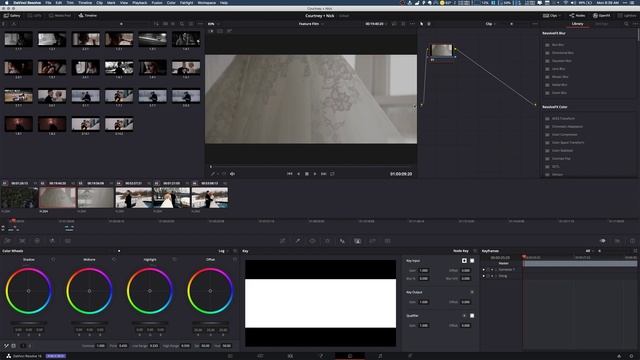Viewport: 640px width, 360px height.
Task: Reset the Offset color wheel
Action: point(235,260)
